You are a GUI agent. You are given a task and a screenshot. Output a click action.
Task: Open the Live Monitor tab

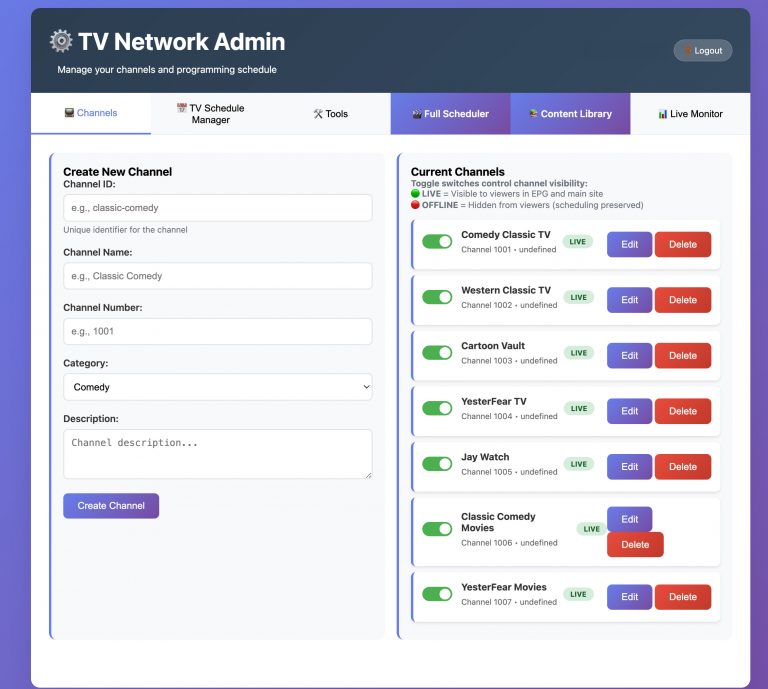coord(690,114)
